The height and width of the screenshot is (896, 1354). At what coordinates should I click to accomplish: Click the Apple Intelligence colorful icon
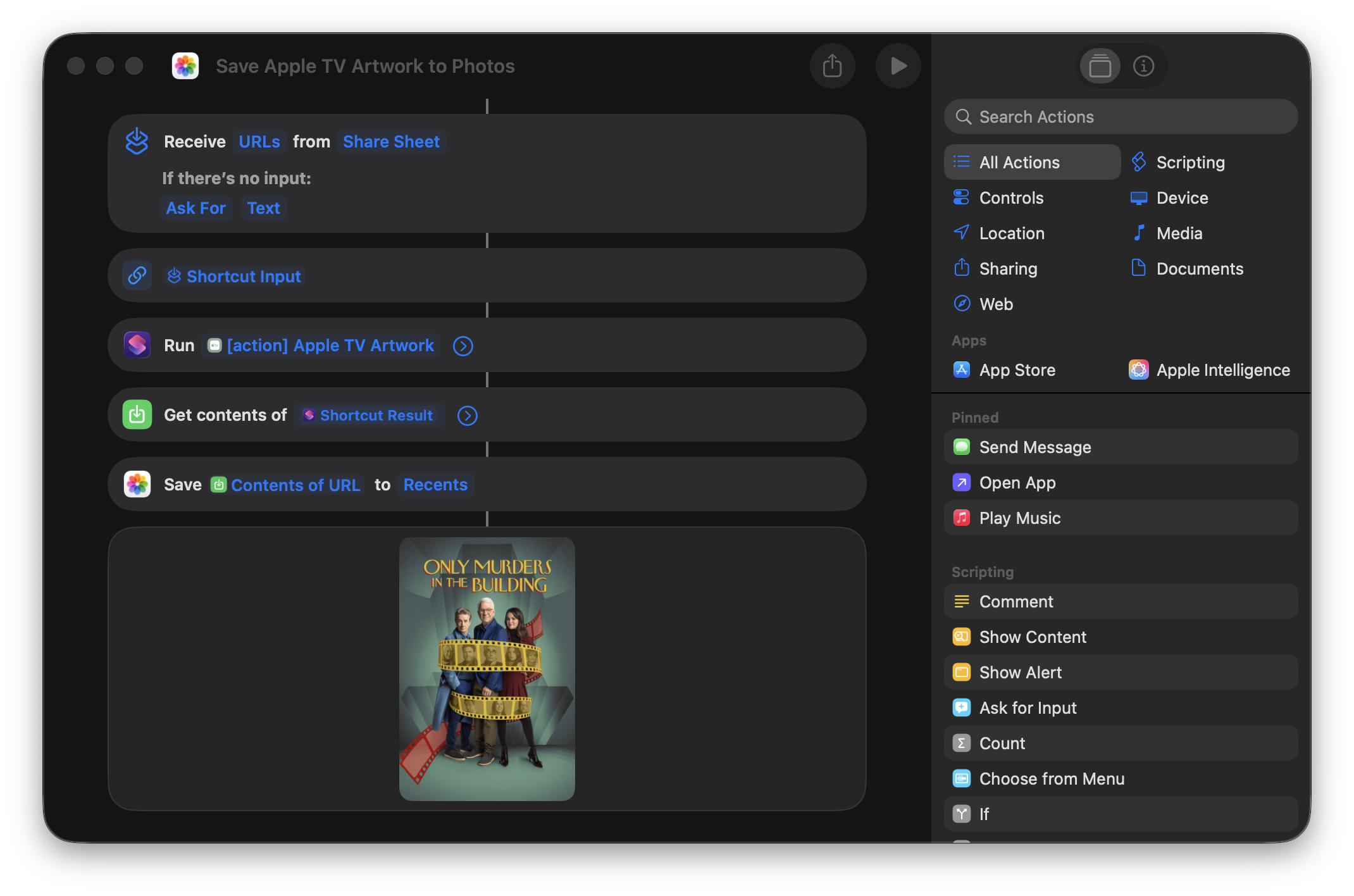(x=1138, y=370)
